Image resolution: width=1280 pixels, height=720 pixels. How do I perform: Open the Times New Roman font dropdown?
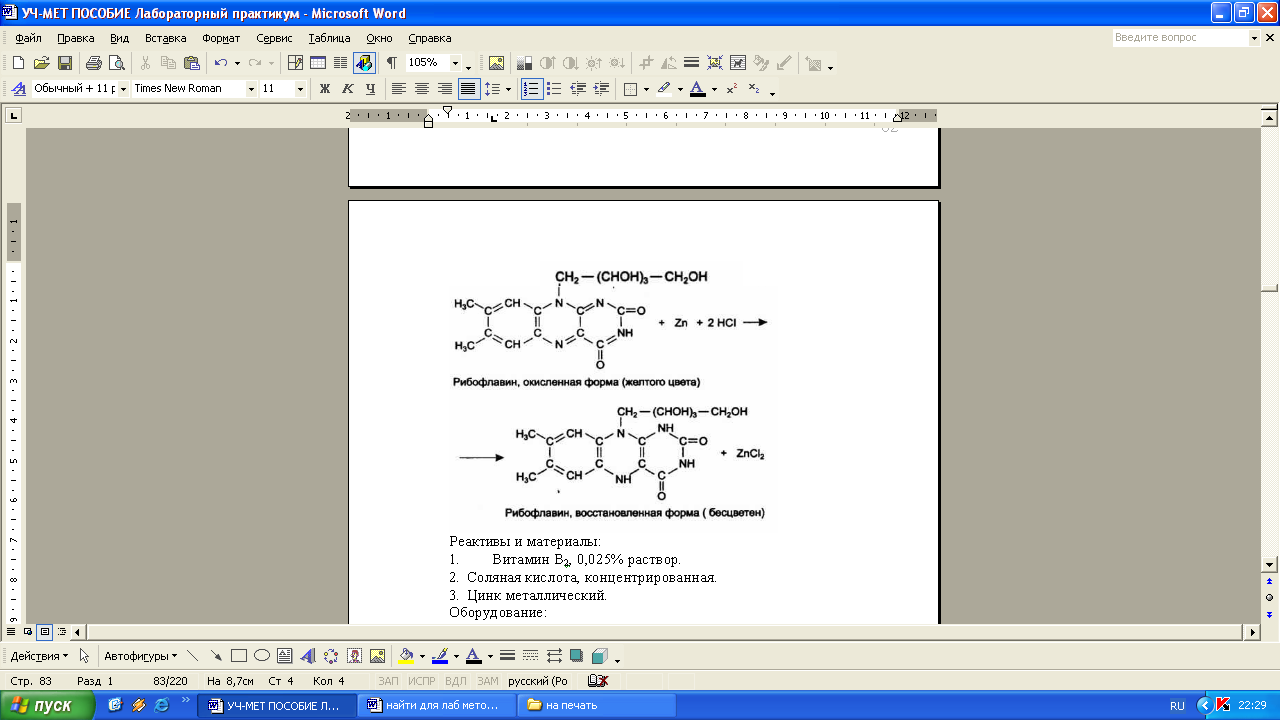click(251, 89)
